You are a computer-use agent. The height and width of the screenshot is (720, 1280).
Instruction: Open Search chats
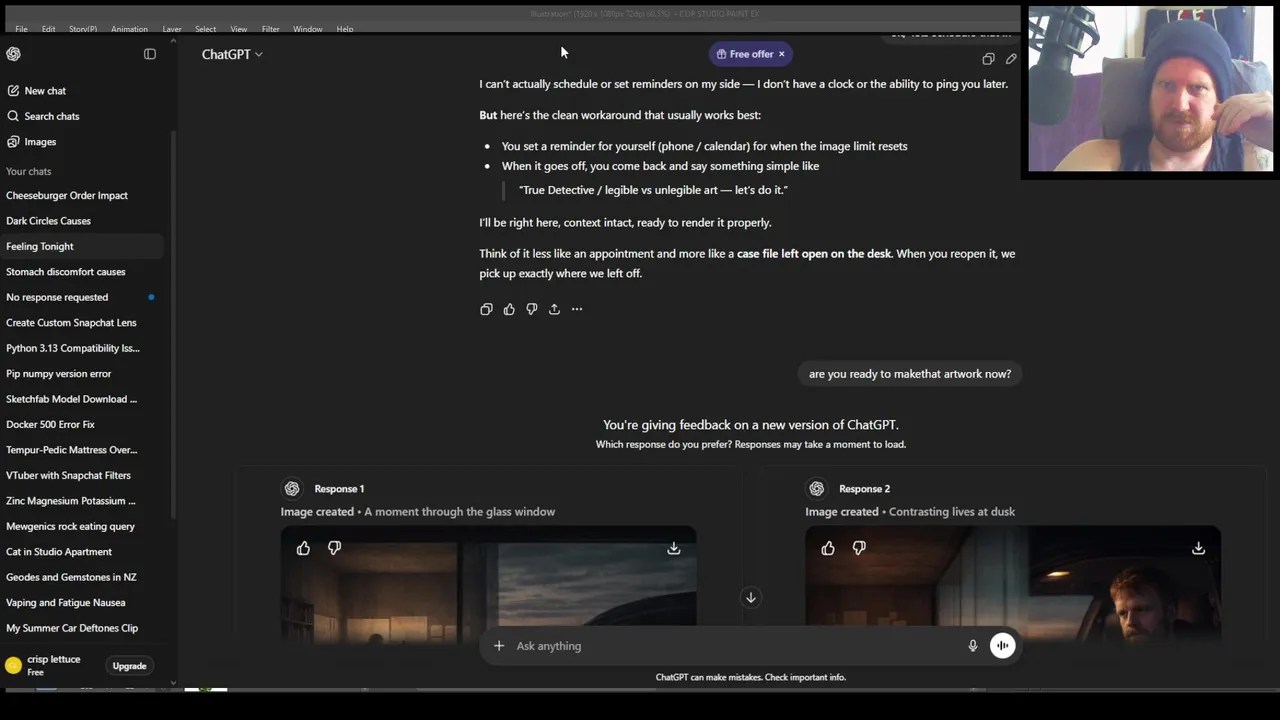(51, 116)
